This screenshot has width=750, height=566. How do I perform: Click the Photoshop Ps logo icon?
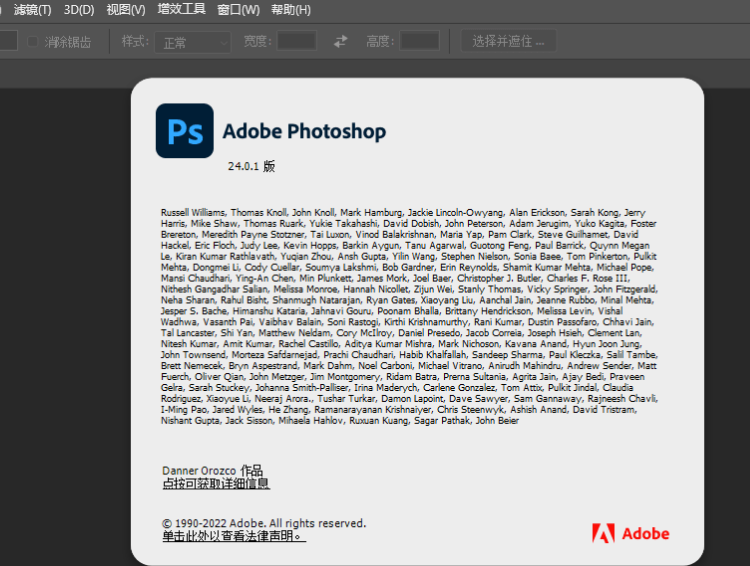[185, 131]
